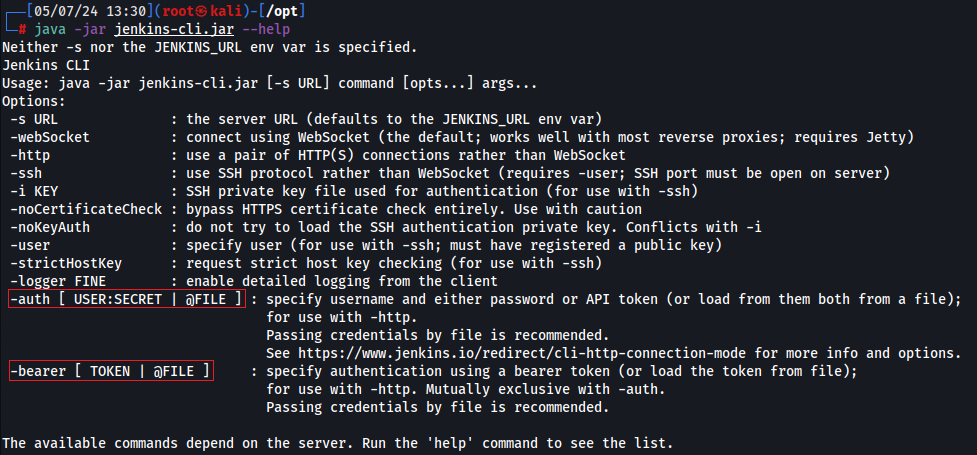The height and width of the screenshot is (455, 977).
Task: Click the red-boxed -bearer option
Action: coord(110,371)
